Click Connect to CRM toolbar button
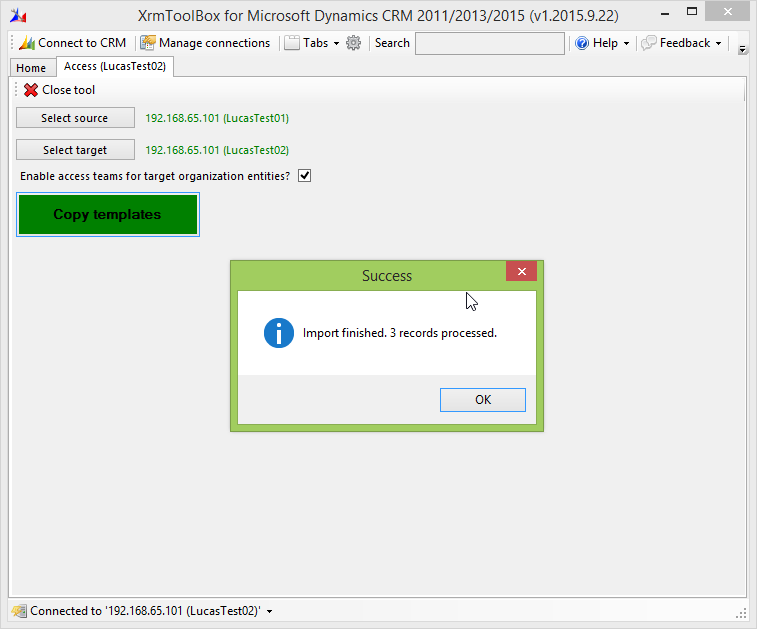The image size is (757, 629). point(72,43)
